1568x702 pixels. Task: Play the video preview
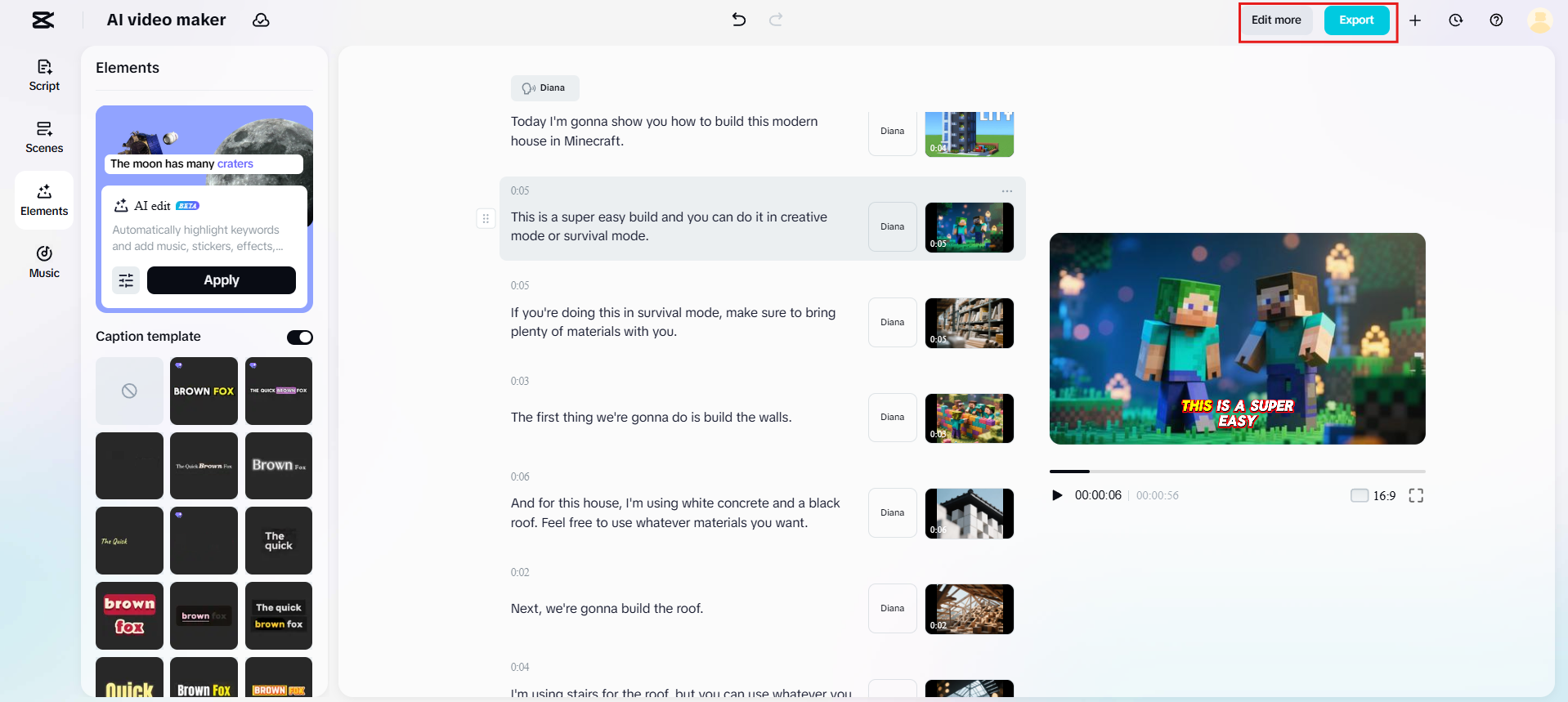(x=1057, y=495)
